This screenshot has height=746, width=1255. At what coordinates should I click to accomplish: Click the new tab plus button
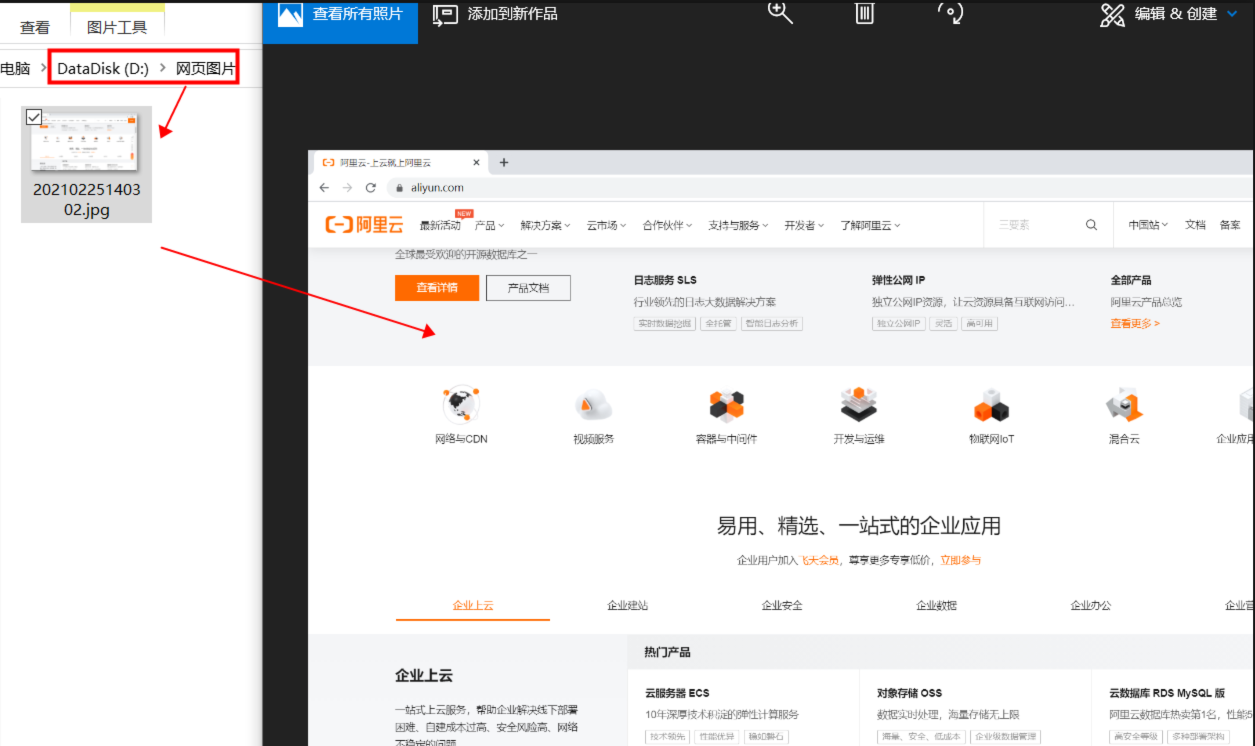(504, 163)
